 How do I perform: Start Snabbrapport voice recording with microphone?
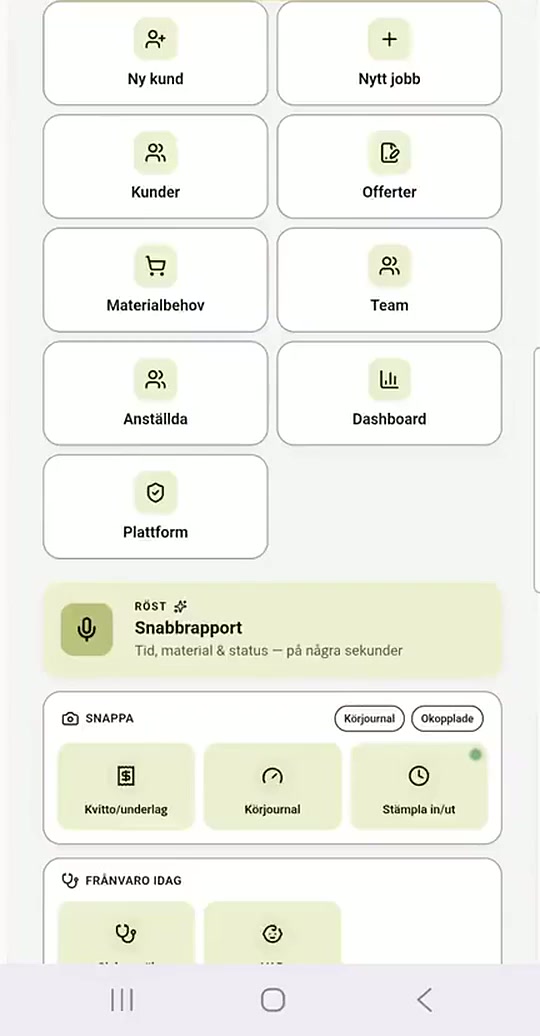87,630
